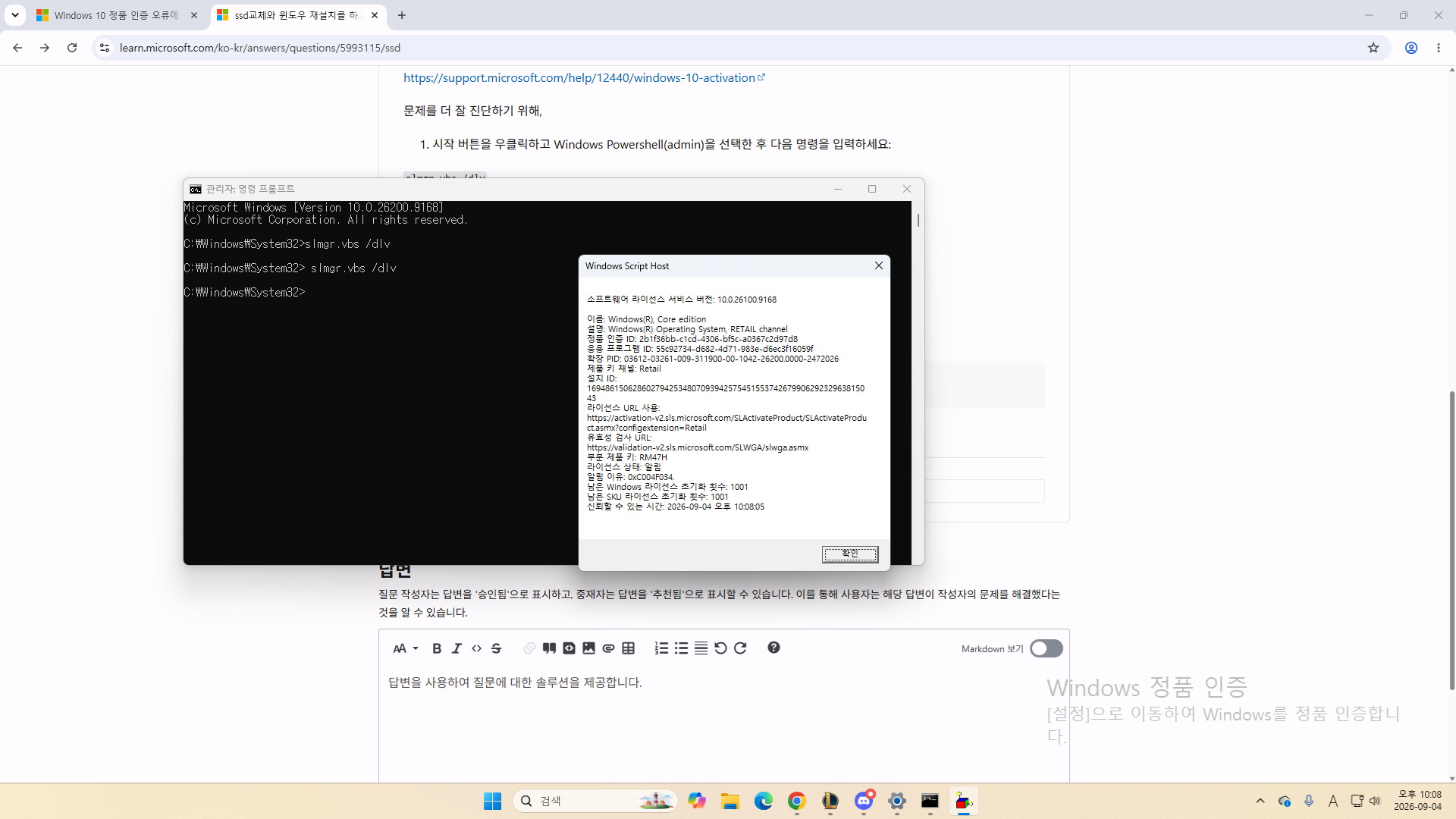The image size is (1456, 819).
Task: Insert a table in answer editor
Action: 628,648
